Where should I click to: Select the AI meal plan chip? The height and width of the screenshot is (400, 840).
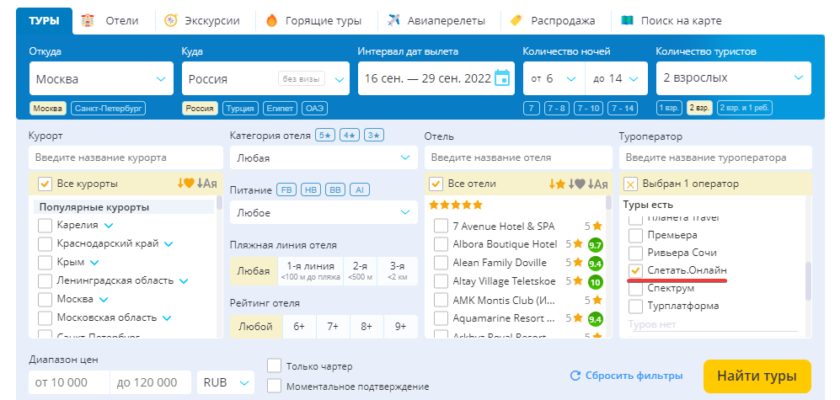pyautogui.click(x=360, y=190)
